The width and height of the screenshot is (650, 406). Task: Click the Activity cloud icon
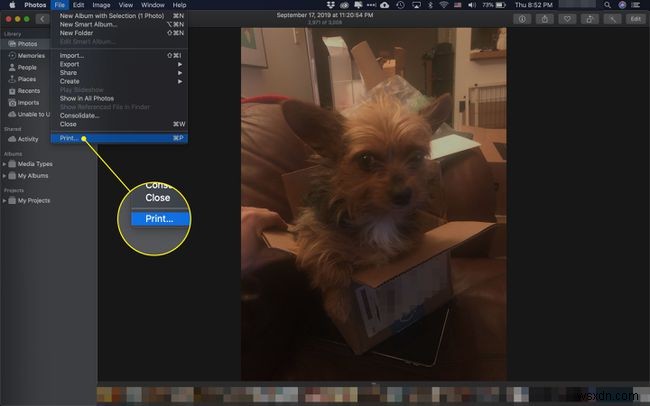[x=12, y=139]
